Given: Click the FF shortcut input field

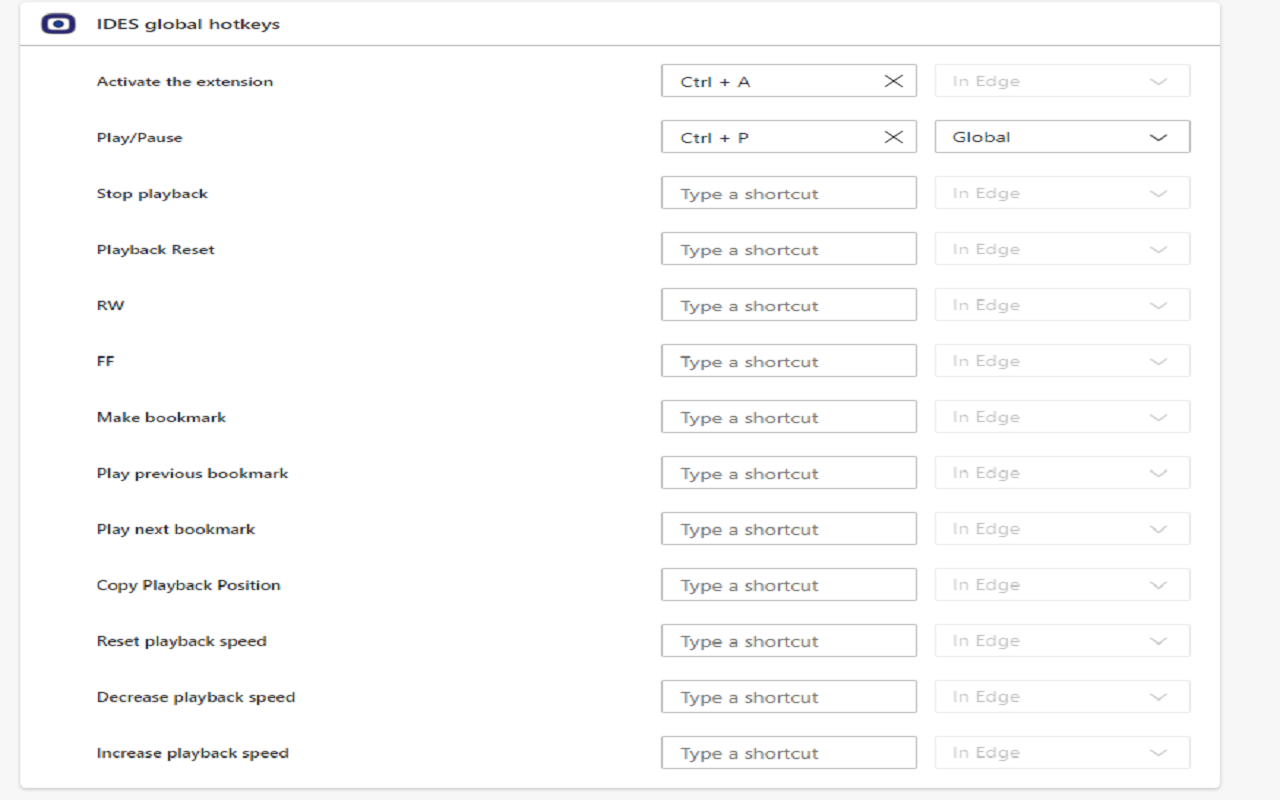Looking at the screenshot, I should tap(789, 360).
